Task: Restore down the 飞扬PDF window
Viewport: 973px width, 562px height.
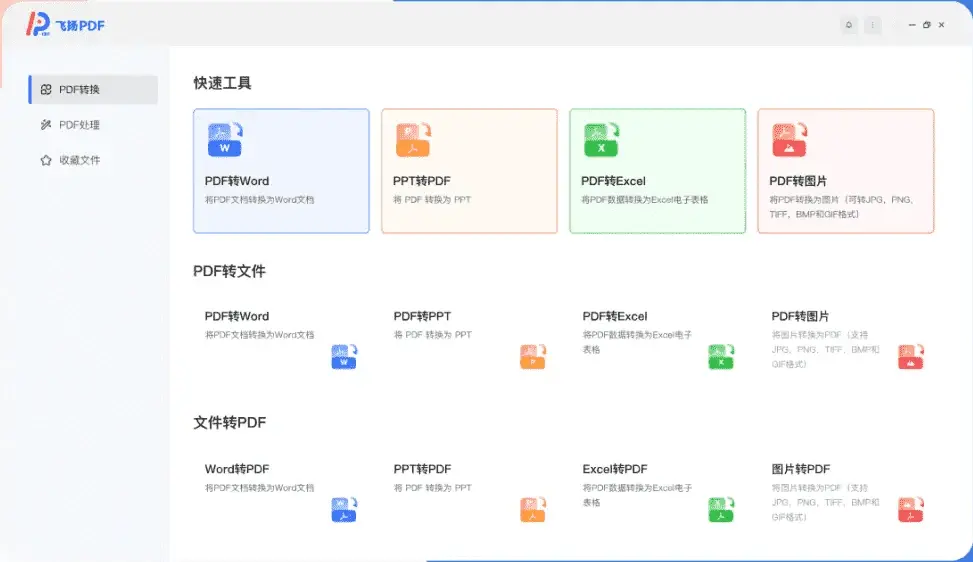Action: (926, 25)
